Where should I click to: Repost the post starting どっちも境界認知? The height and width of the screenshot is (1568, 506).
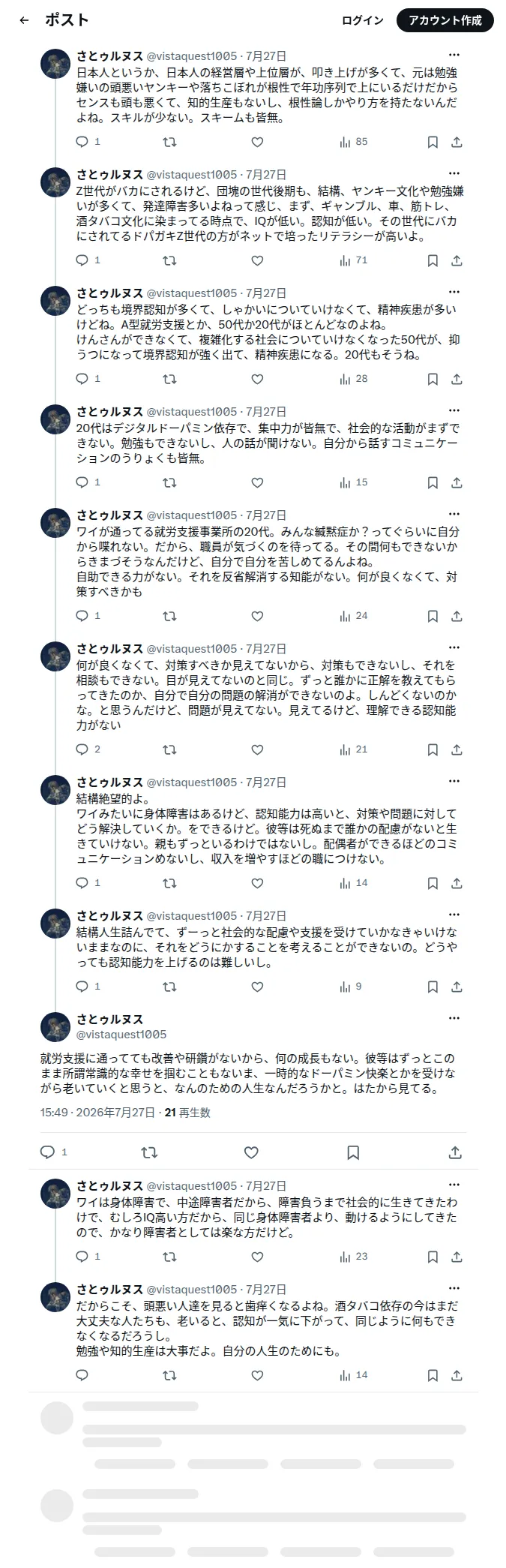[170, 379]
